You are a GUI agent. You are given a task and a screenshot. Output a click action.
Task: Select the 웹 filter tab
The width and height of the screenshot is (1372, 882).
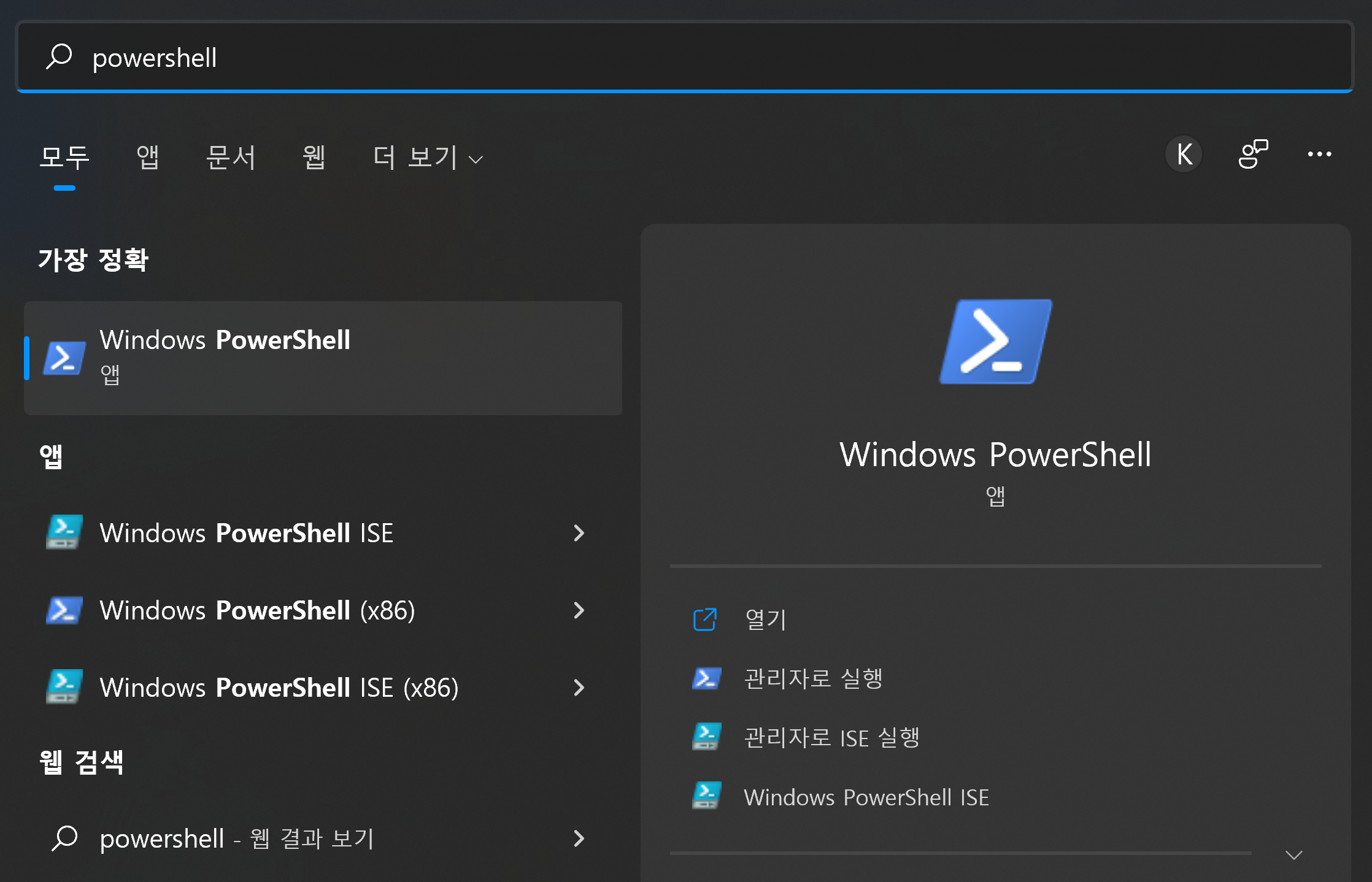click(314, 158)
